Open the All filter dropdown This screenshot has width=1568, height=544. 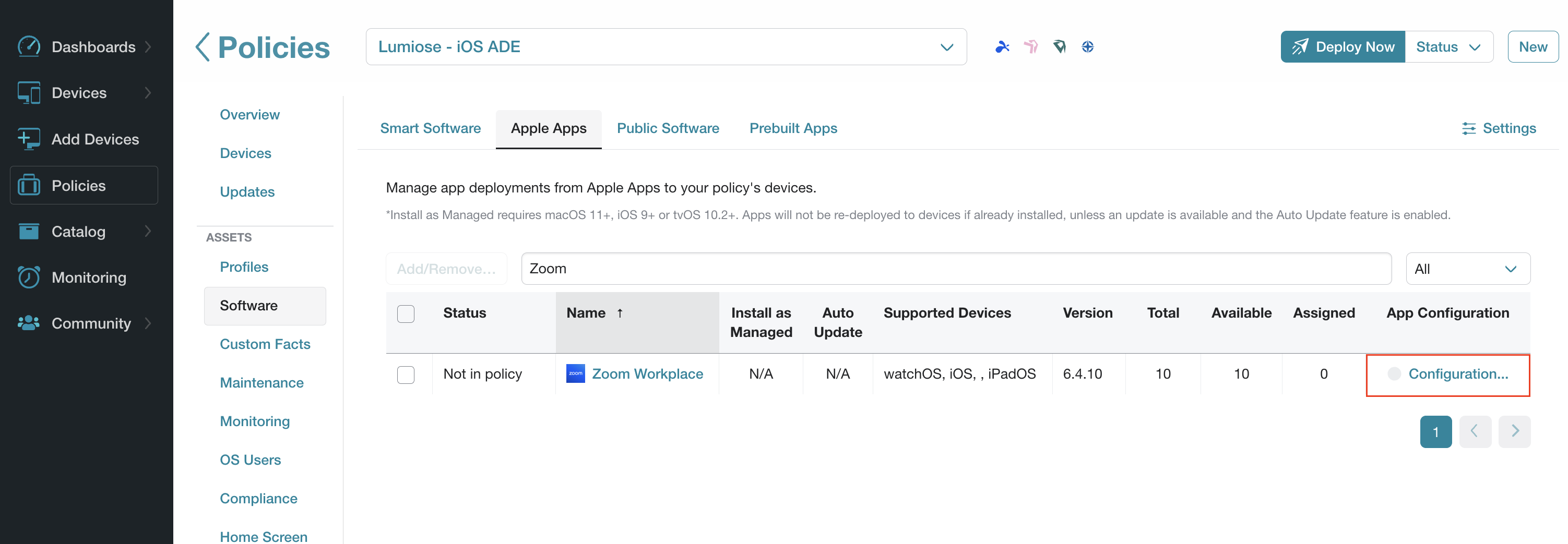click(1468, 269)
